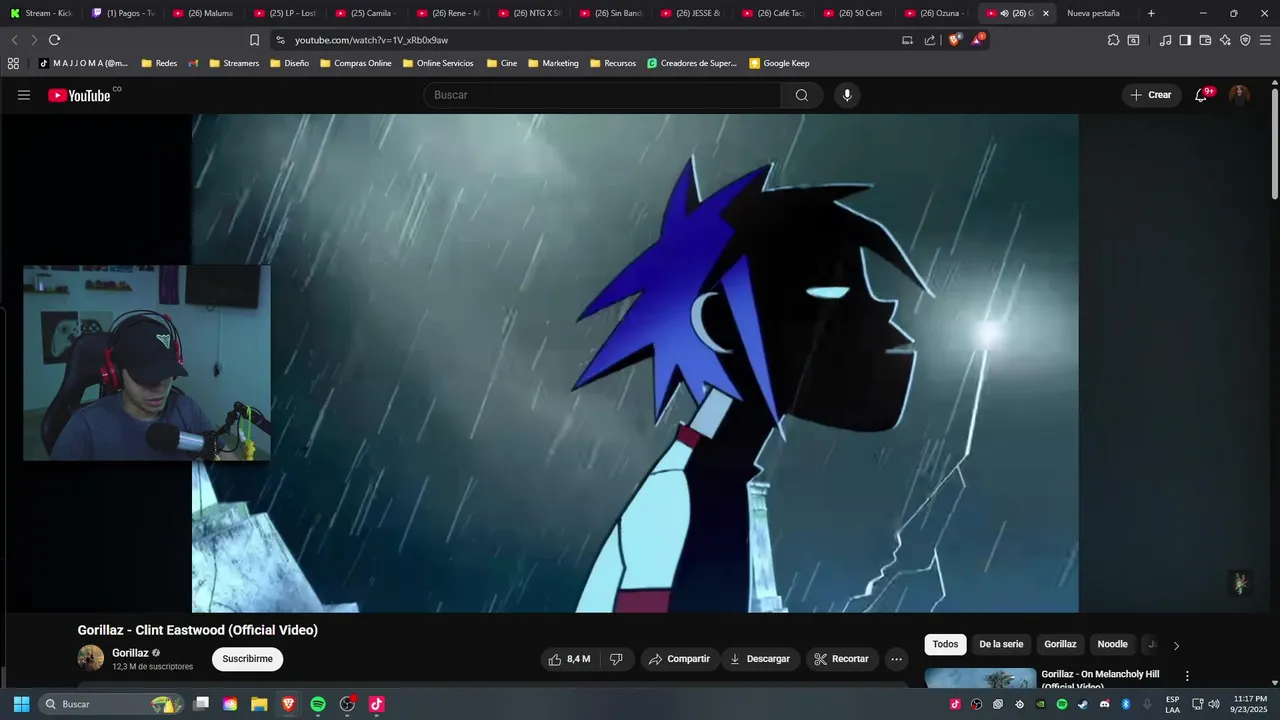1280x720 pixels.
Task: Select the Noodle filter chip
Action: tap(1112, 645)
